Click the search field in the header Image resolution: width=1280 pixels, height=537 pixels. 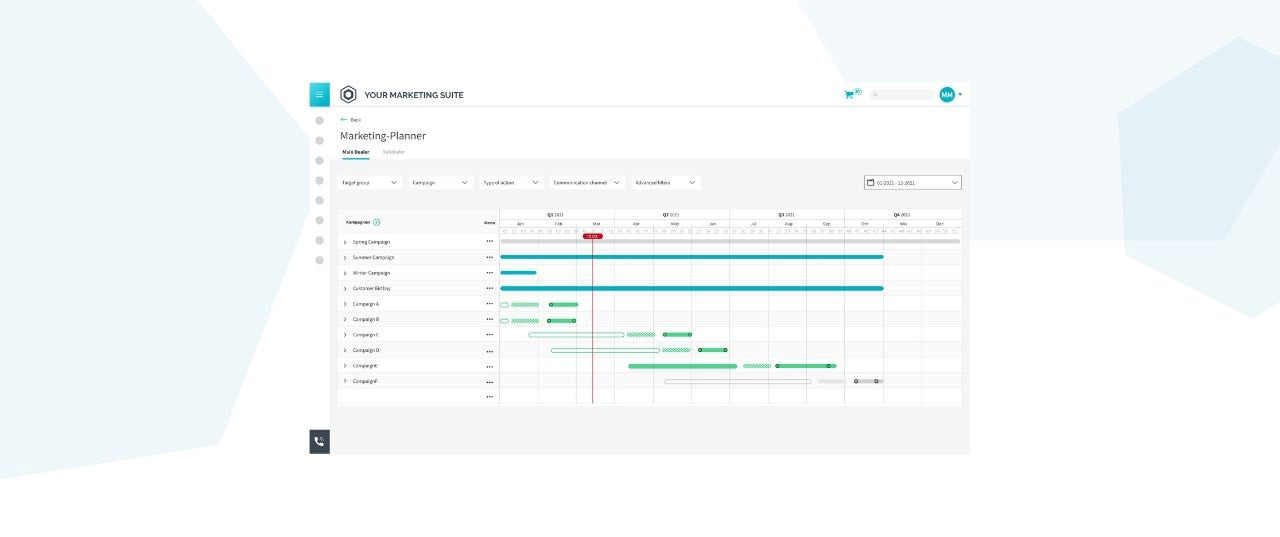tap(904, 95)
